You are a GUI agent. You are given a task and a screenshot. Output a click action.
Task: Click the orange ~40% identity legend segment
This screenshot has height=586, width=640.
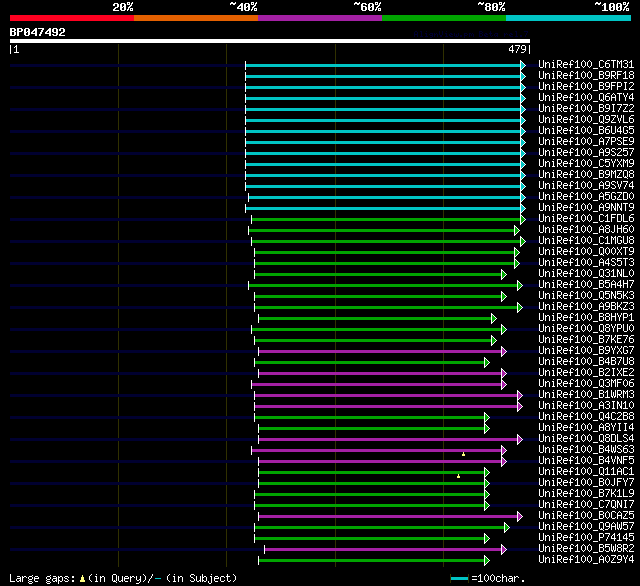point(196,18)
